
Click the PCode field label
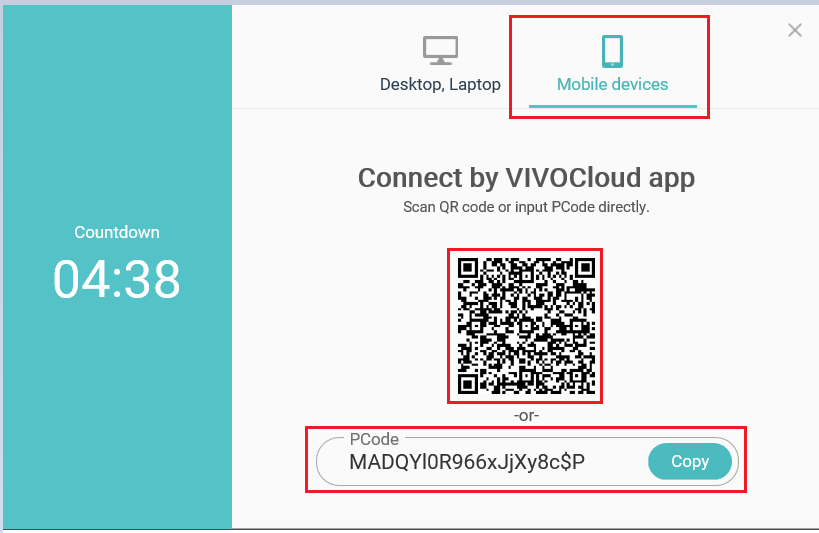[374, 439]
